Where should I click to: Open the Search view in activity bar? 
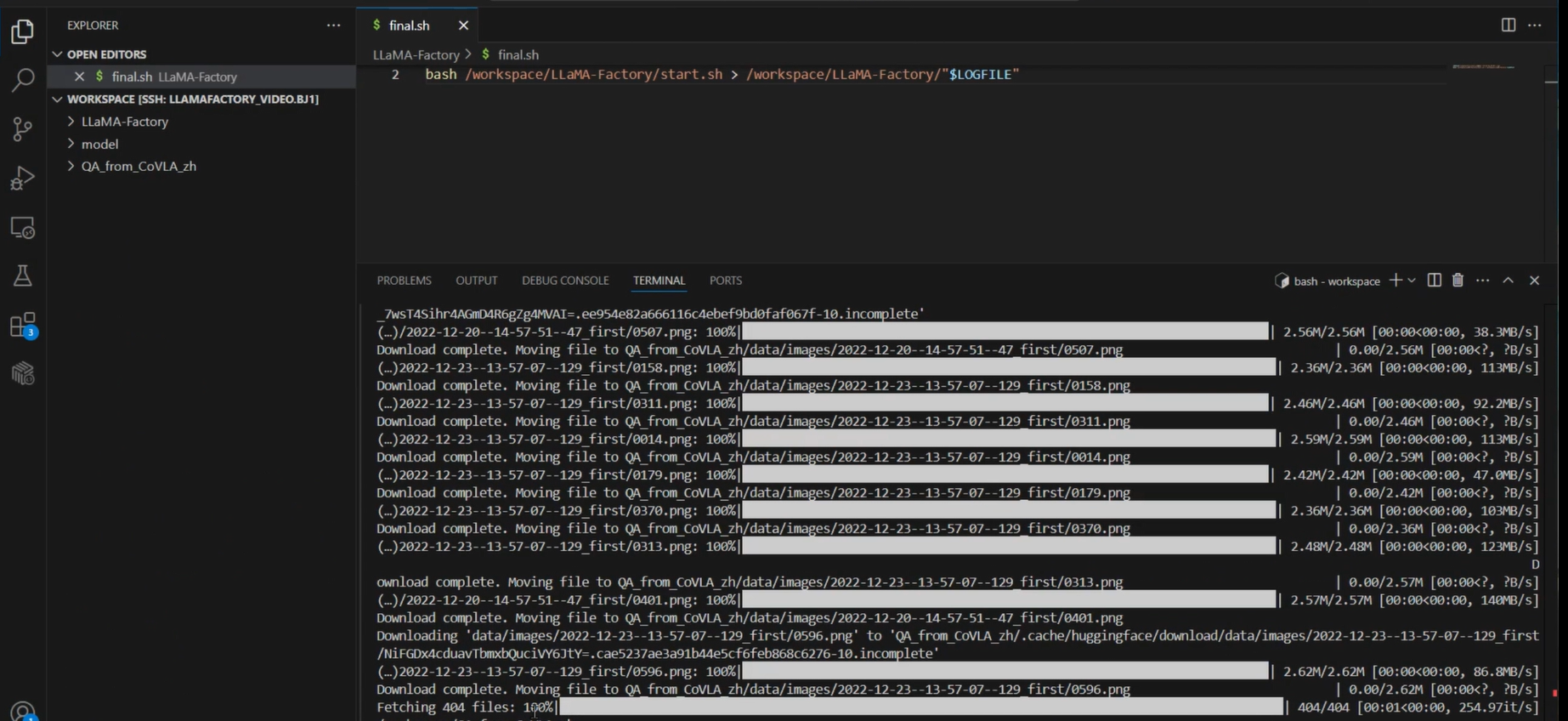[23, 80]
